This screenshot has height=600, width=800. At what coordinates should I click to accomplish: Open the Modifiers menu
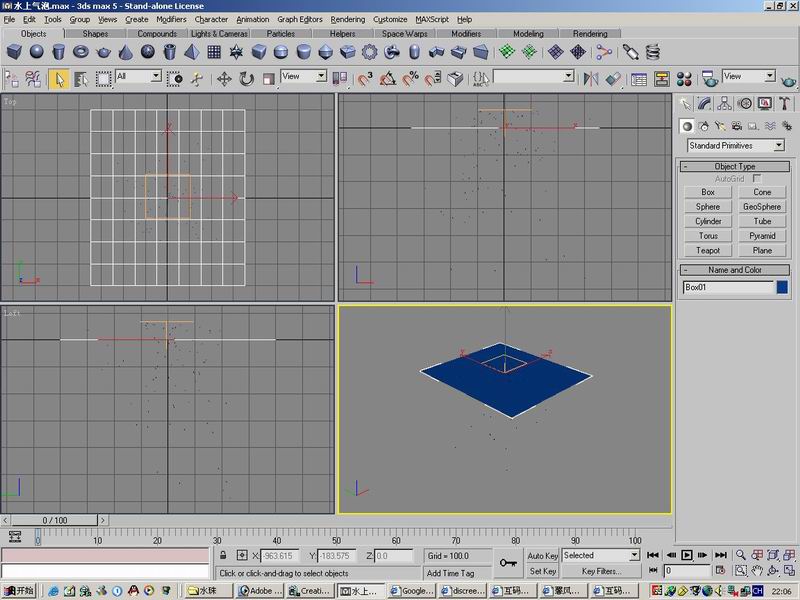point(171,19)
